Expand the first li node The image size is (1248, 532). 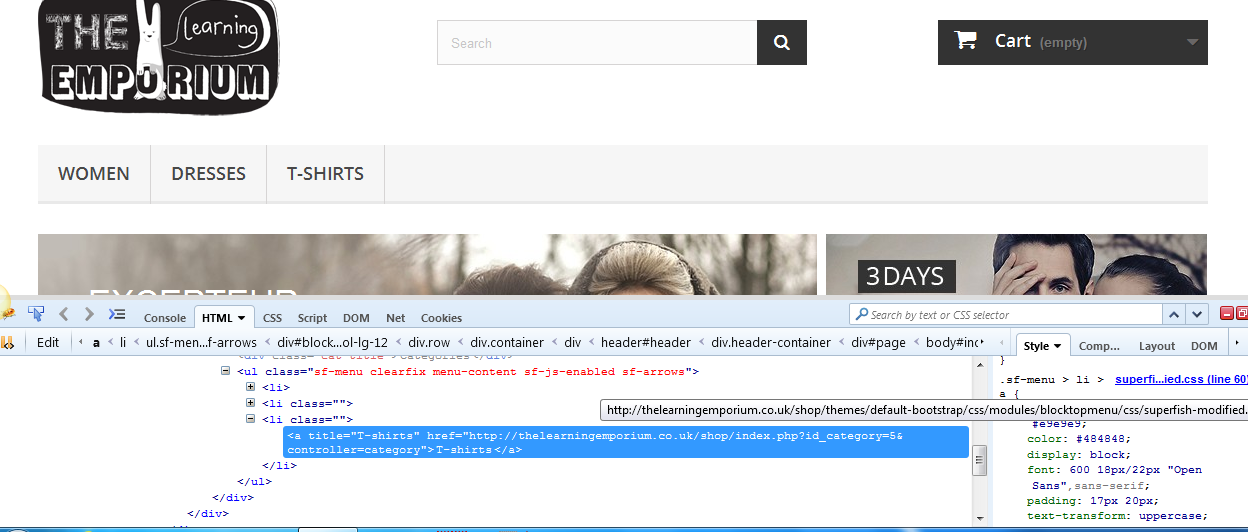250,387
